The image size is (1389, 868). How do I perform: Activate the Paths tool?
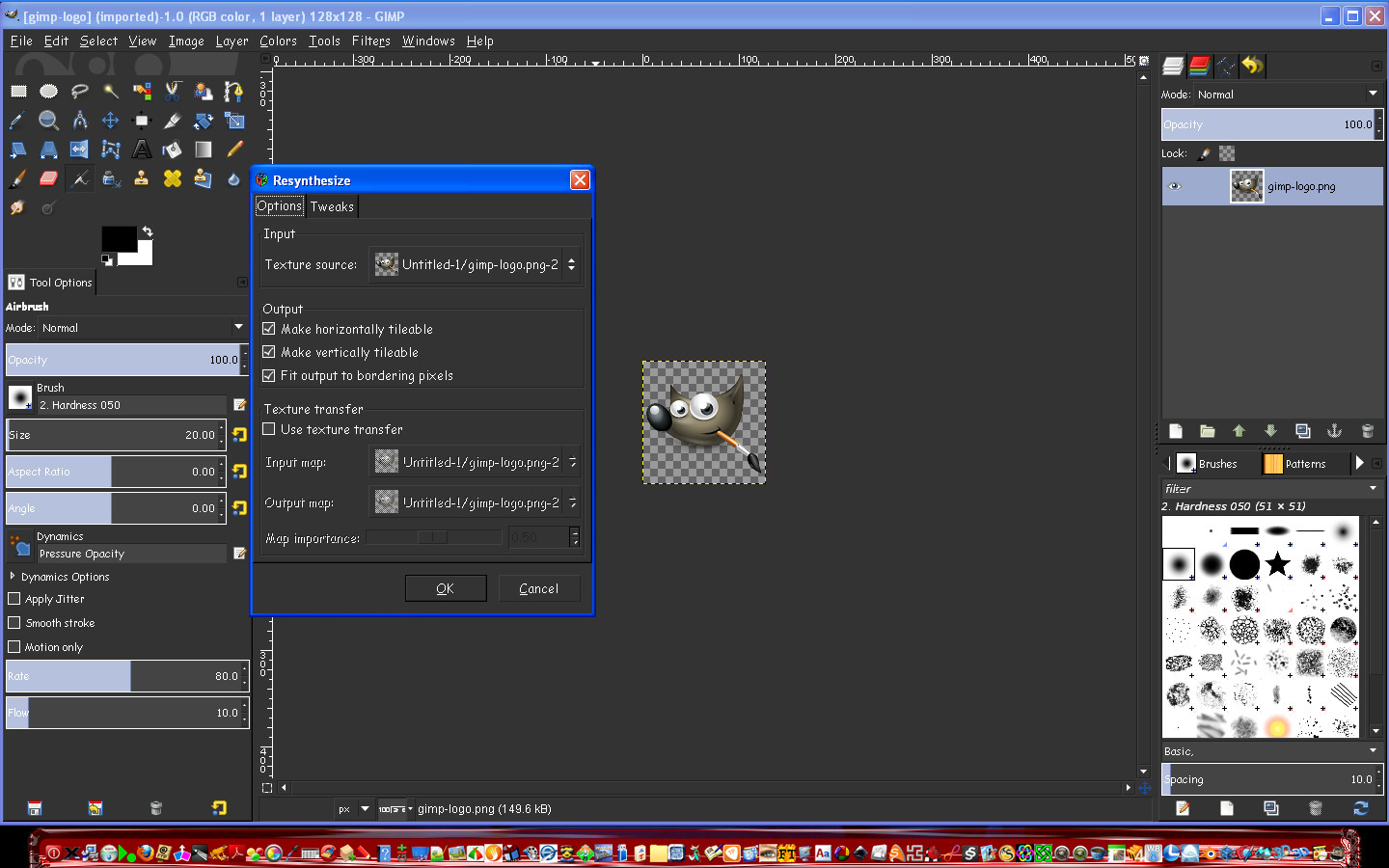point(234,92)
